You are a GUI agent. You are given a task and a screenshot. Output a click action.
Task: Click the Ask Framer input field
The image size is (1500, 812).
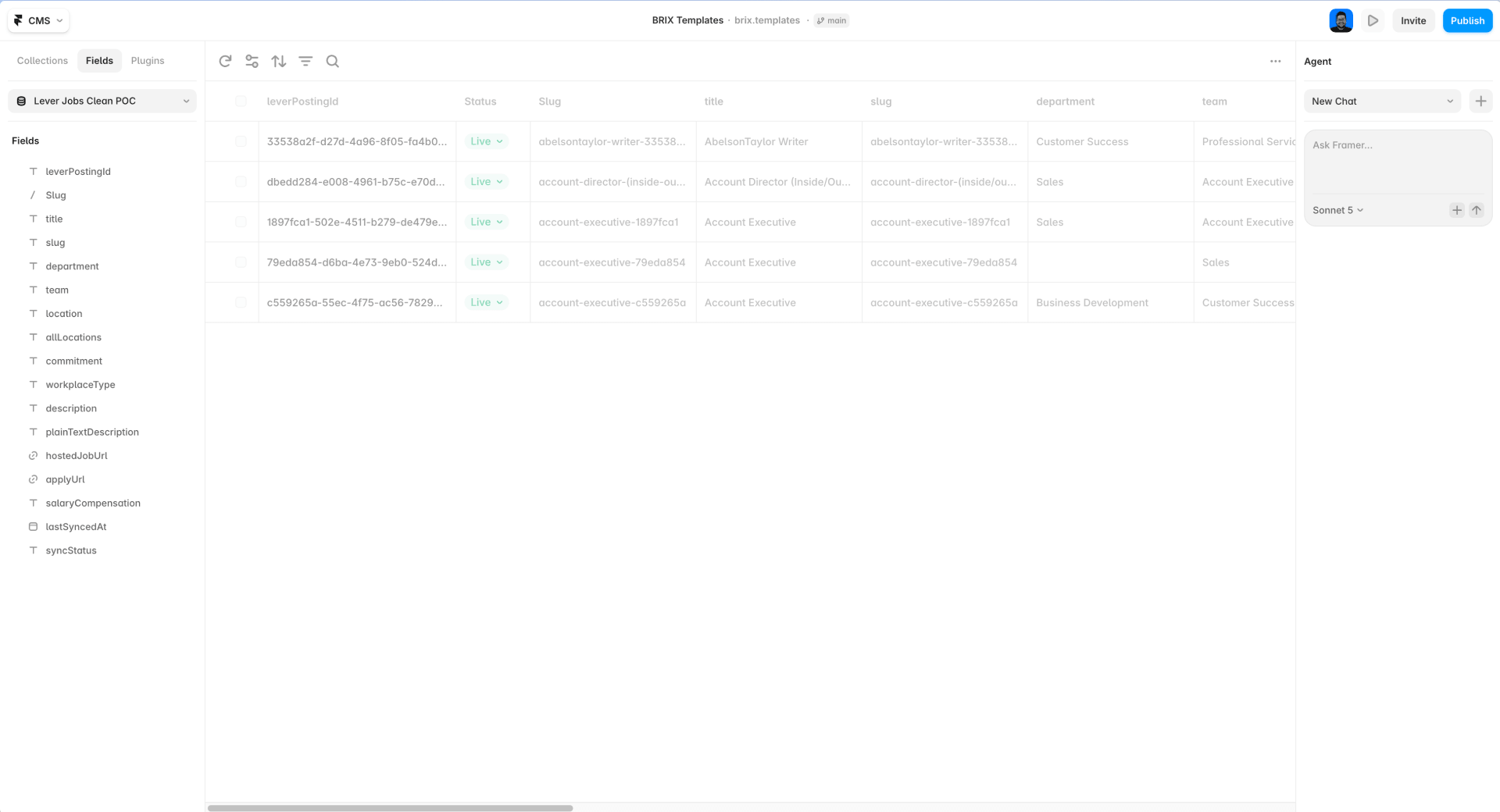pyautogui.click(x=1398, y=163)
